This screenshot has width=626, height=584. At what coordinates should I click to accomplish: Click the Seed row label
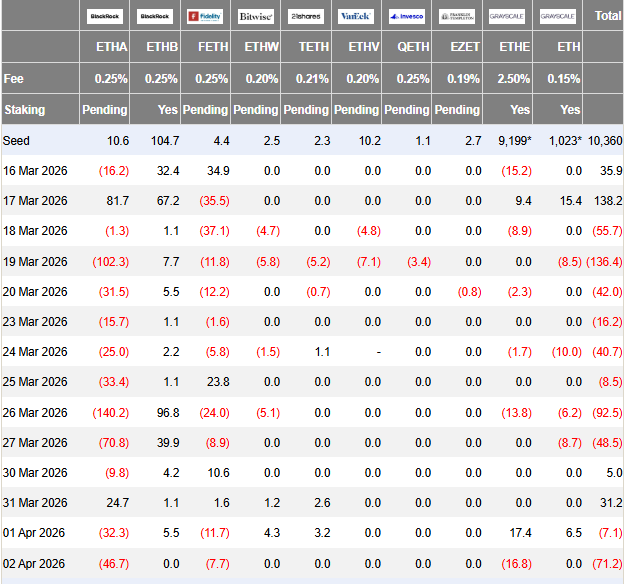[17, 141]
